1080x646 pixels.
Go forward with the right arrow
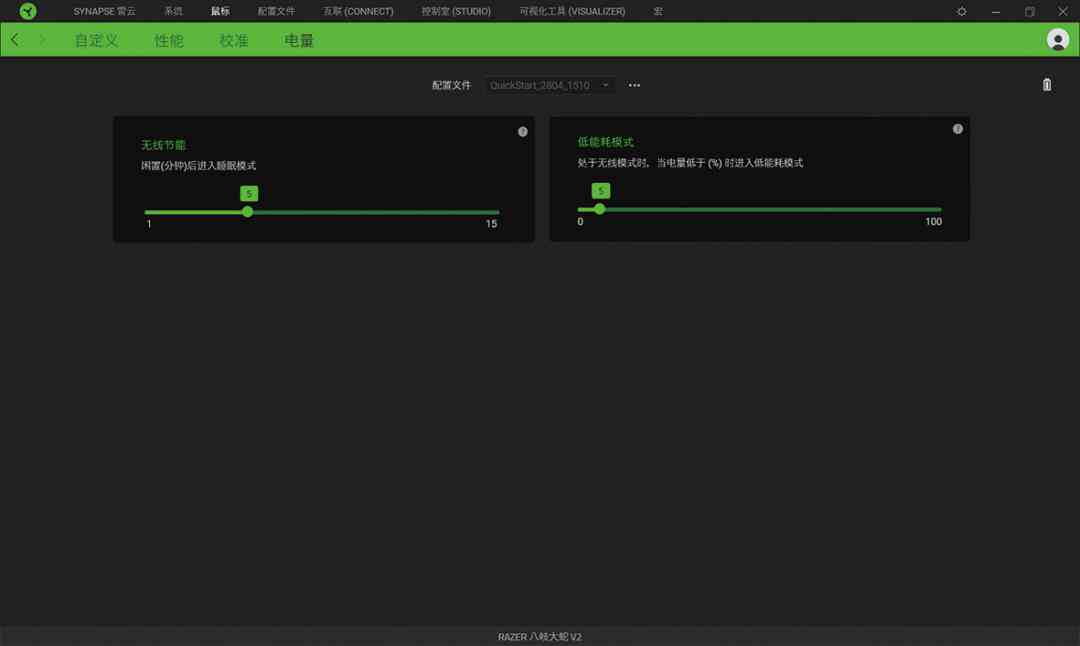tap(43, 40)
